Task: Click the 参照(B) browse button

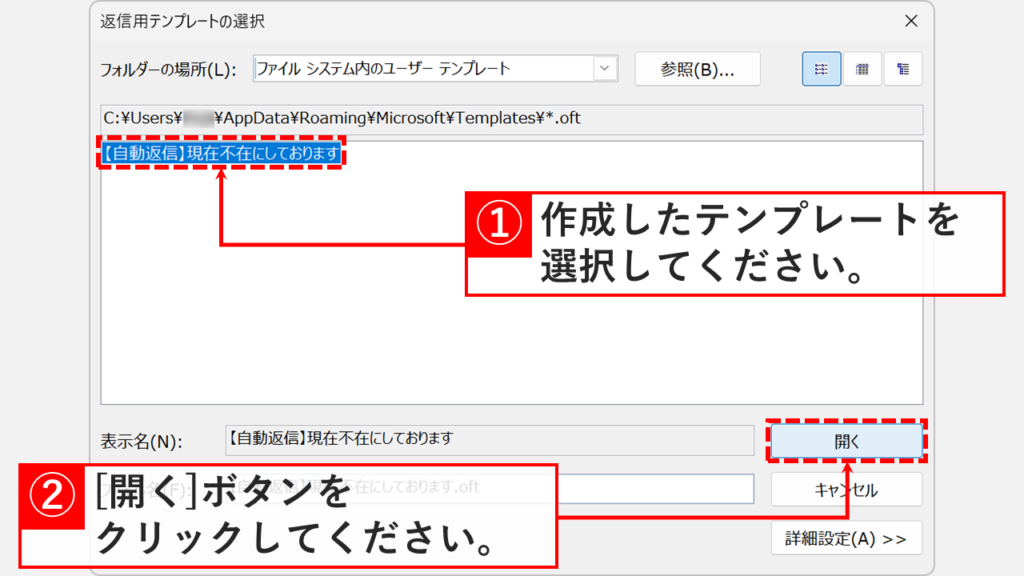Action: point(697,68)
